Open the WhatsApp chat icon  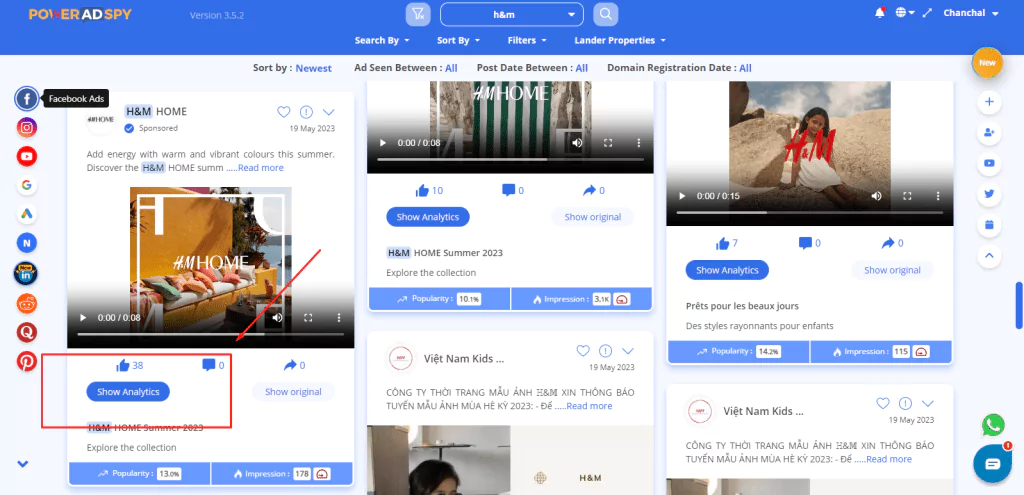993,425
